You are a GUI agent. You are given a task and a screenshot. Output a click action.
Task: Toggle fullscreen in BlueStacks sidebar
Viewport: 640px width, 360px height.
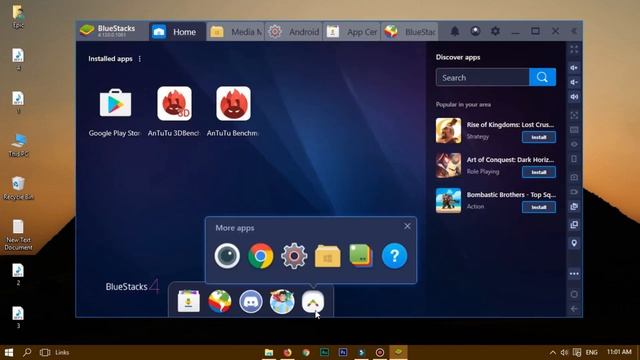[574, 49]
